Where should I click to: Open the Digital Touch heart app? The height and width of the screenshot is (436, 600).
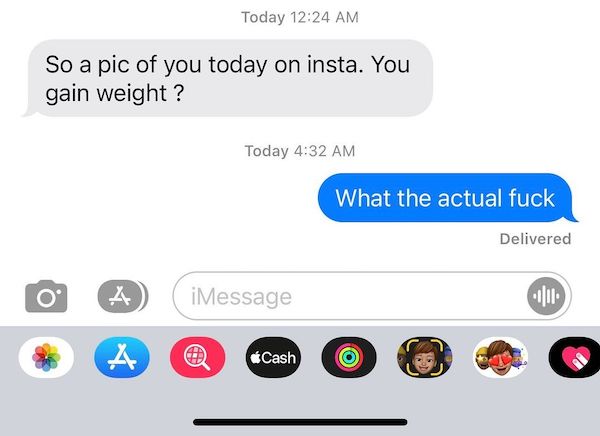(575, 357)
